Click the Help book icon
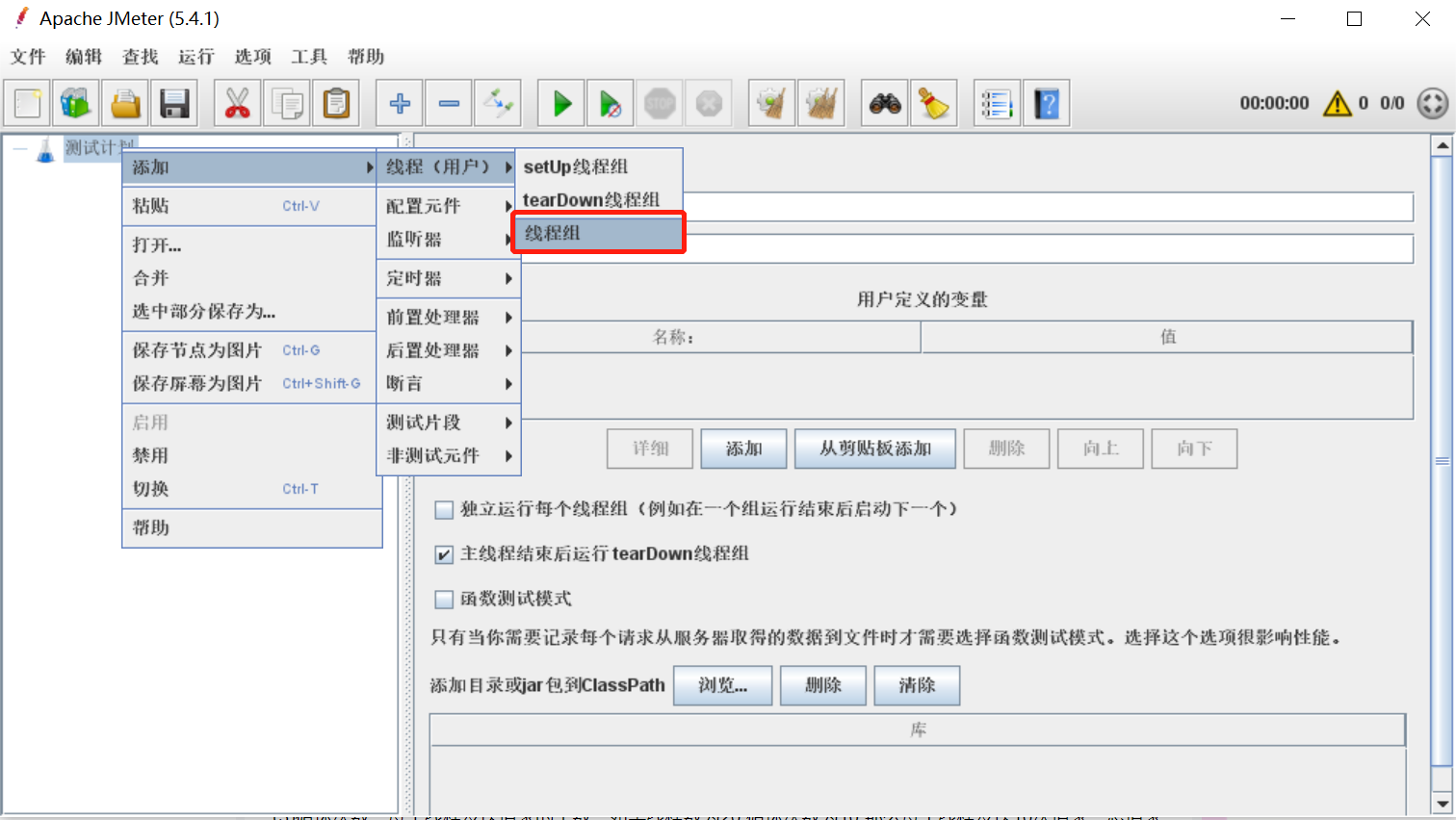The image size is (1456, 820). click(1047, 103)
